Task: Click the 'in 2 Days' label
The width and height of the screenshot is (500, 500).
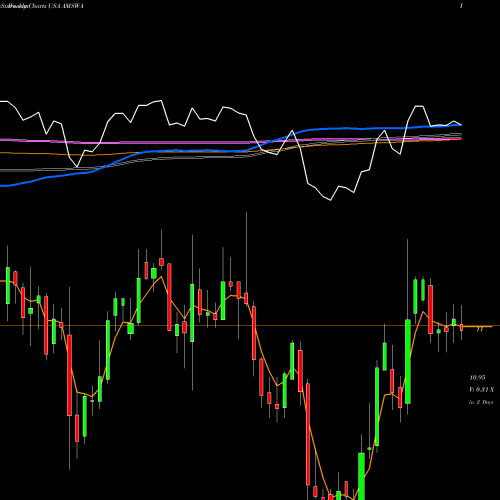Action: coord(481,402)
